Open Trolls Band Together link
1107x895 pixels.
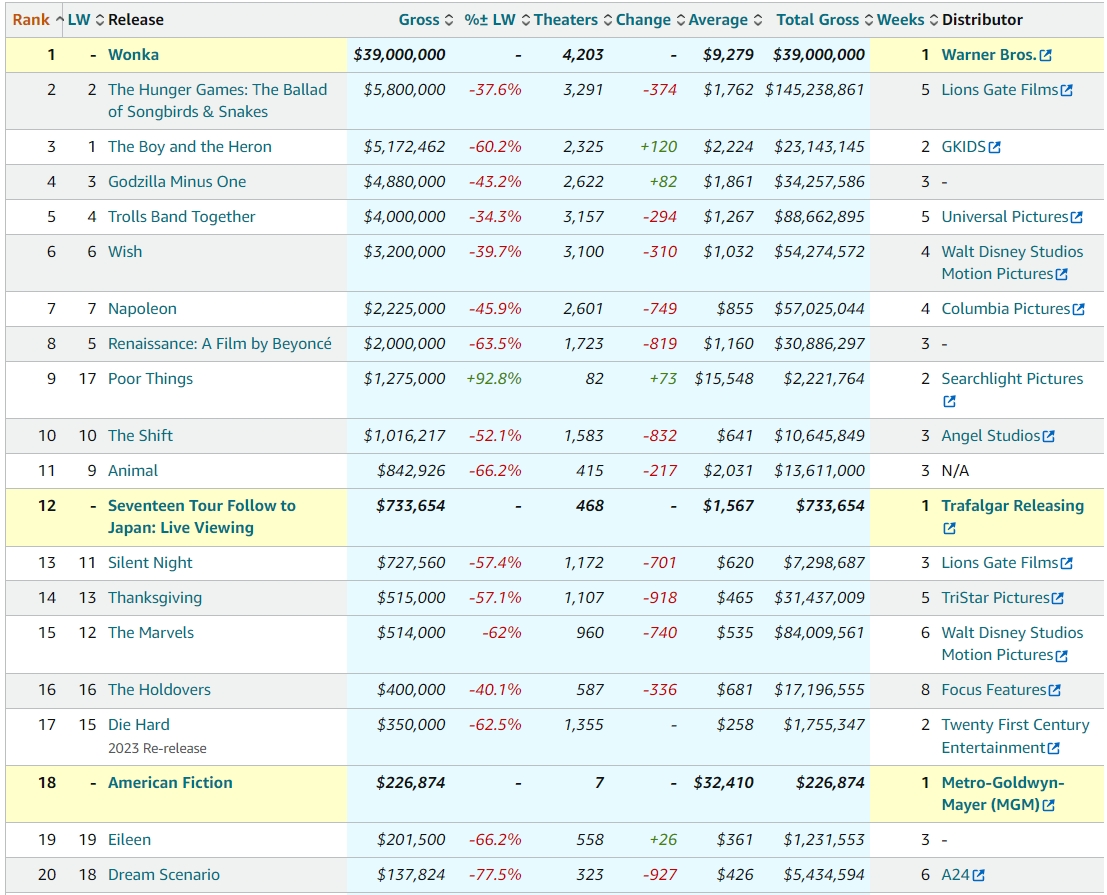point(181,217)
